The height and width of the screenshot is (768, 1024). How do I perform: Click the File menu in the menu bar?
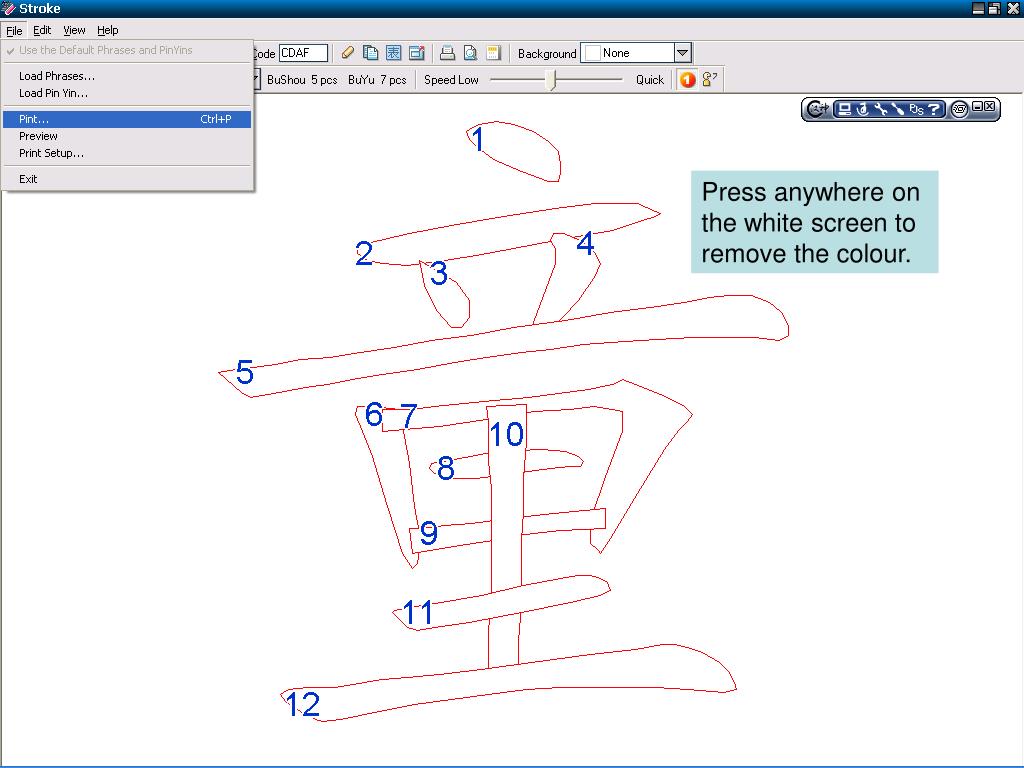pos(14,30)
